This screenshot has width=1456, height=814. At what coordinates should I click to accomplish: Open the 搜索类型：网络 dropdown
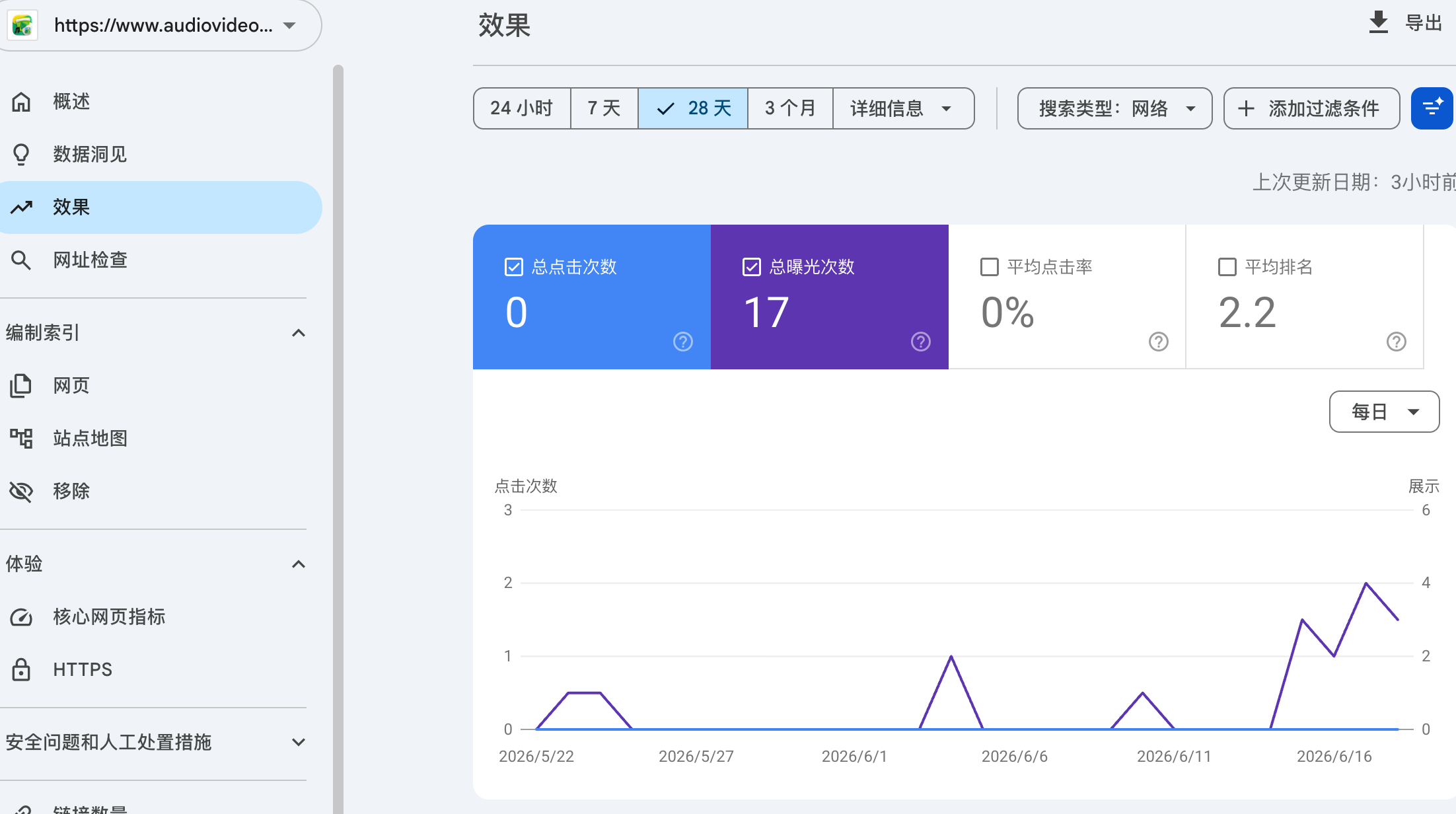(1115, 108)
